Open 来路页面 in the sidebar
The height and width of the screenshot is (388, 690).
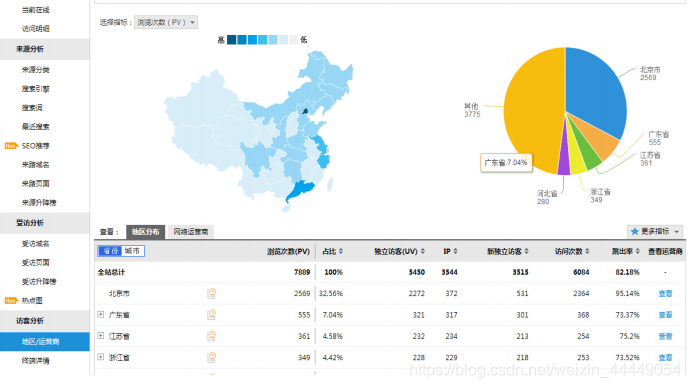click(x=36, y=183)
